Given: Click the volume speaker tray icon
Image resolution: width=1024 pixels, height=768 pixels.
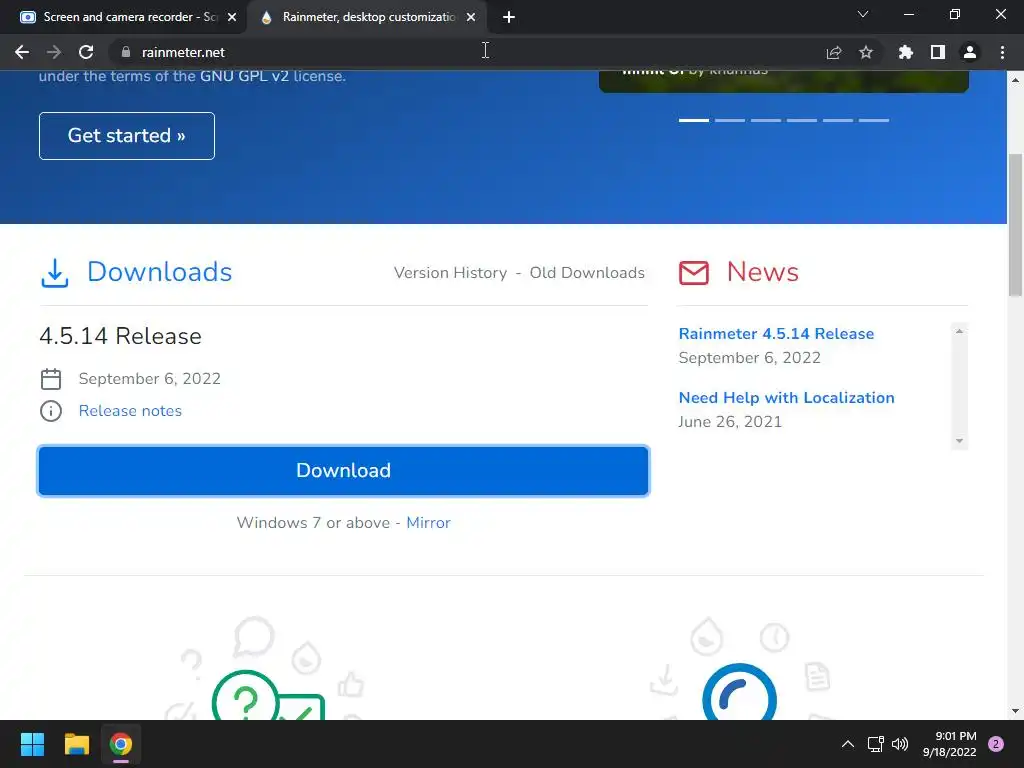Looking at the screenshot, I should coord(900,744).
